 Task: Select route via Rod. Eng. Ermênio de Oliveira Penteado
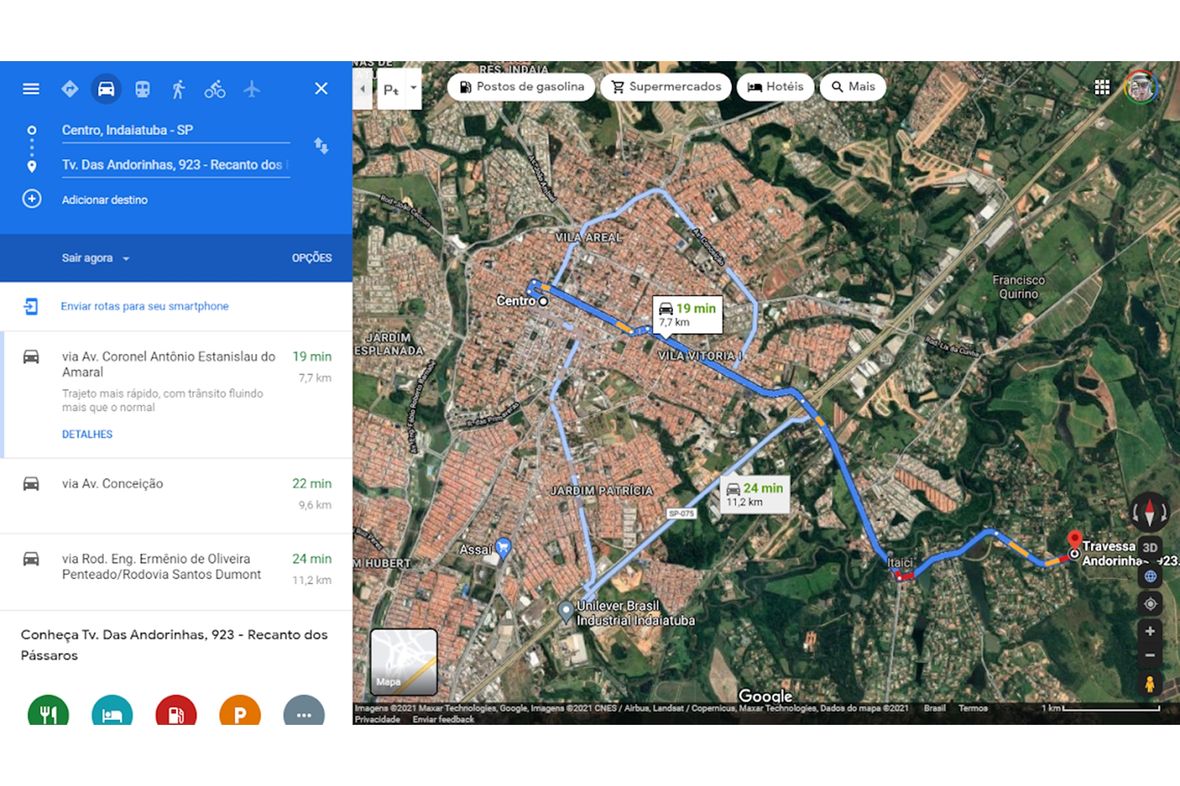[176, 572]
